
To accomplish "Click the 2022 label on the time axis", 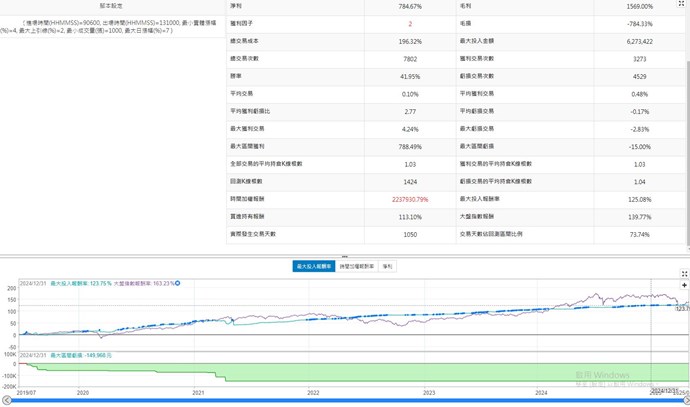I will tap(313, 393).
